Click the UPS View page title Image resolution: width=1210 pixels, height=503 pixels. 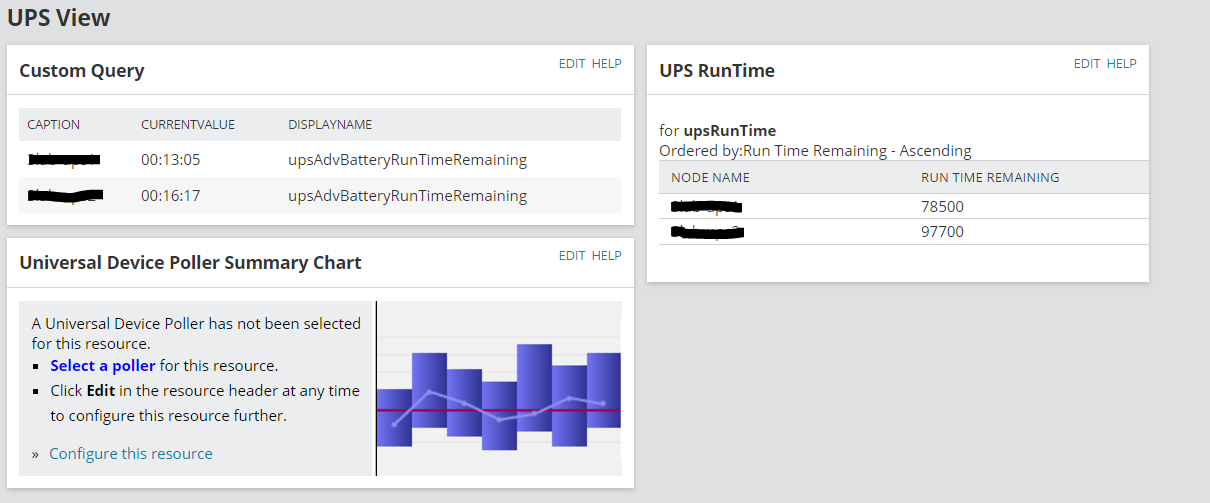[59, 18]
